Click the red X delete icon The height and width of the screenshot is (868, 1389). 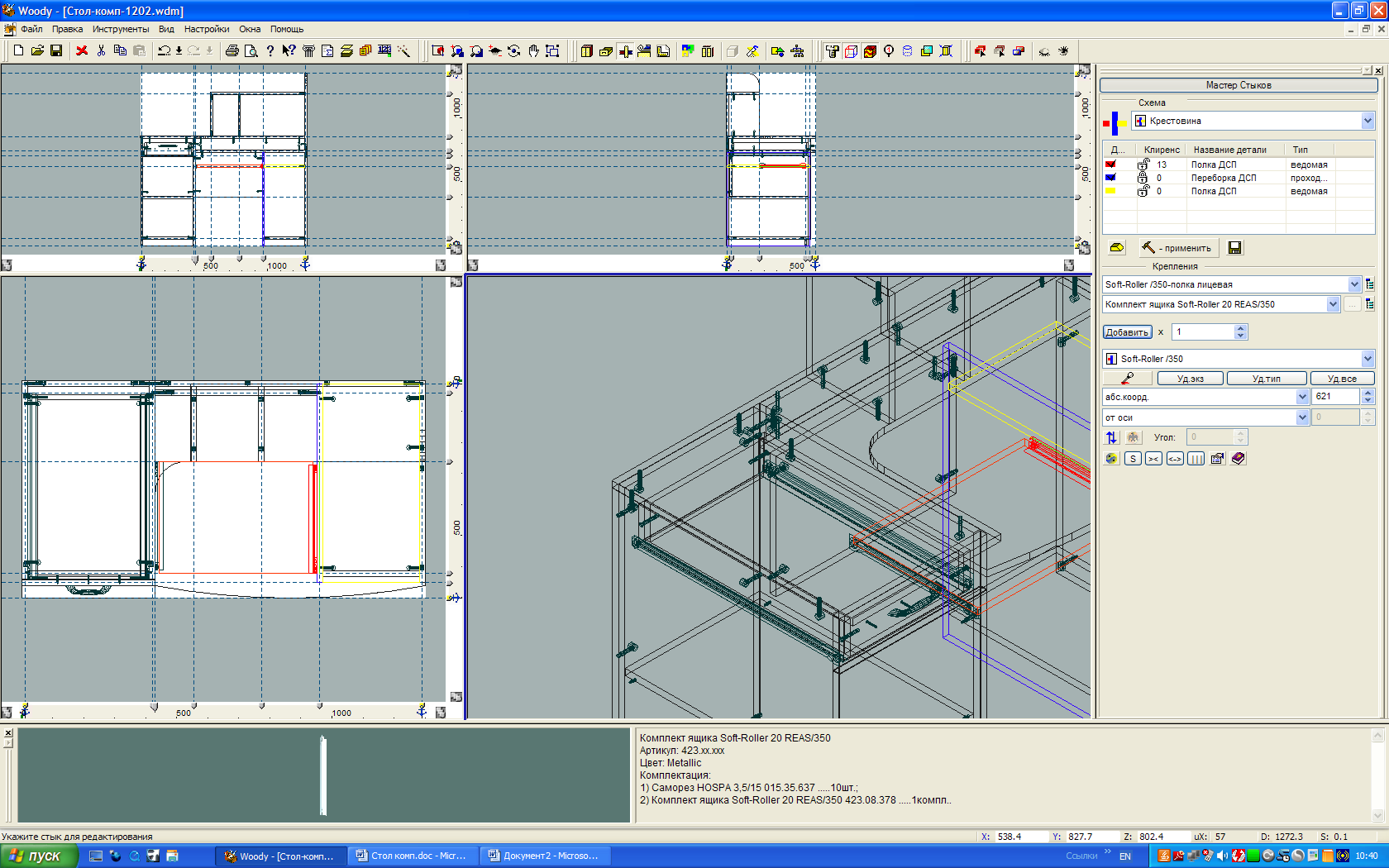point(82,50)
